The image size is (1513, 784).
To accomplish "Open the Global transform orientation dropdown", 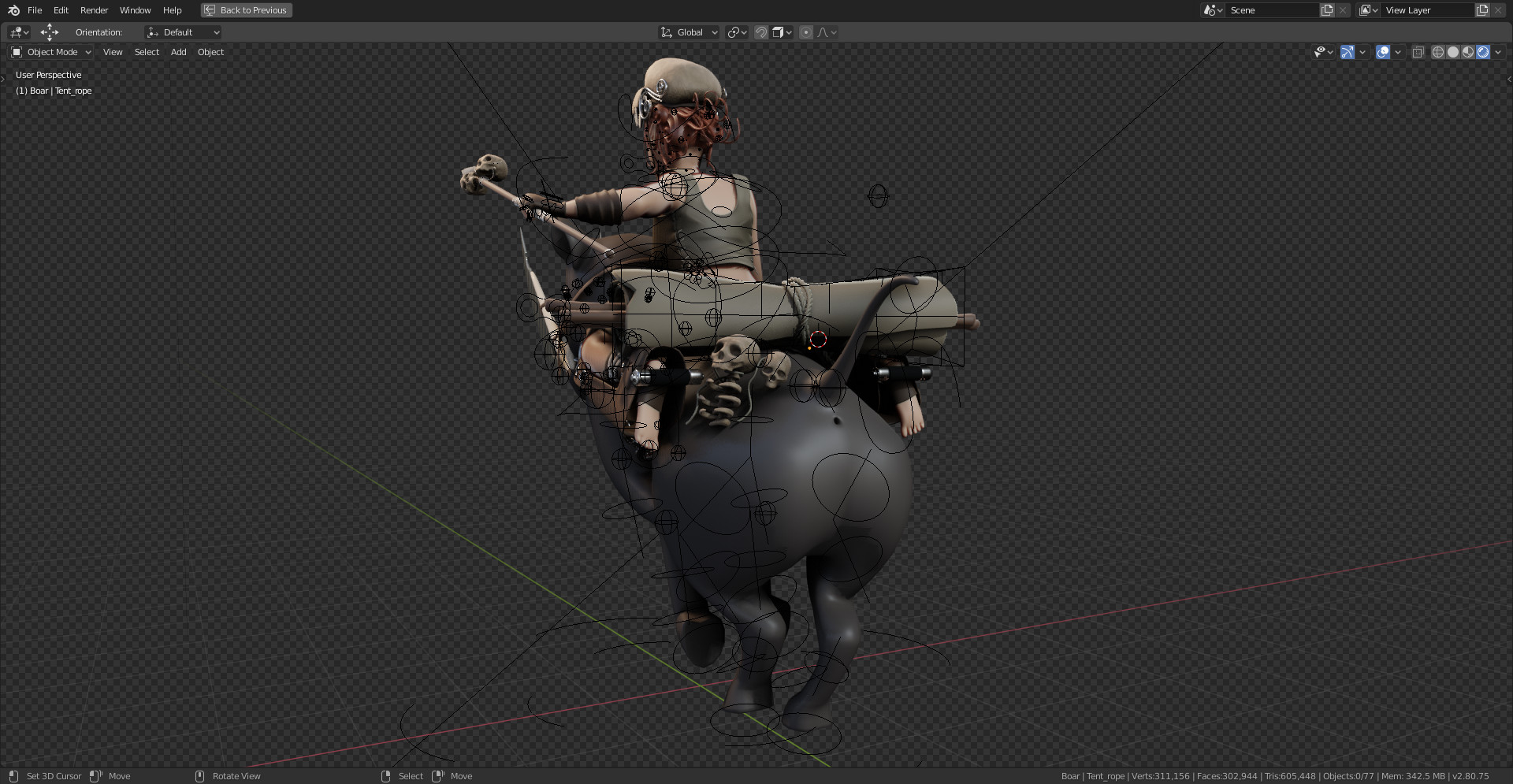I will click(x=690, y=32).
